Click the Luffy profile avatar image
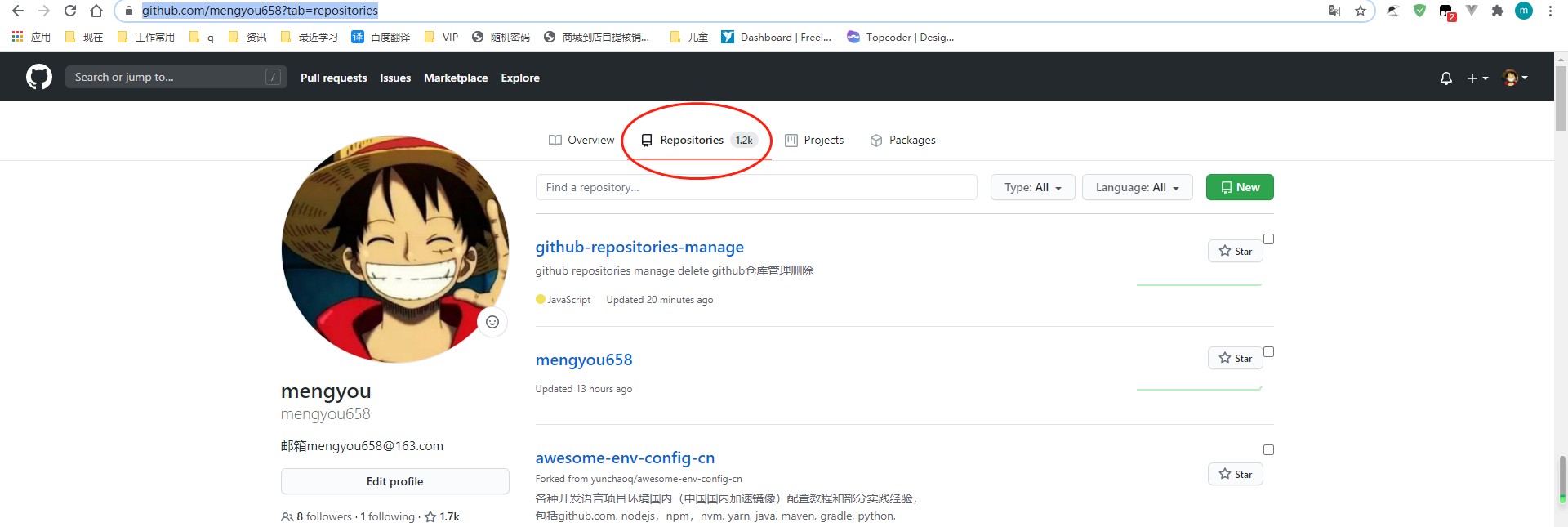 click(394, 249)
